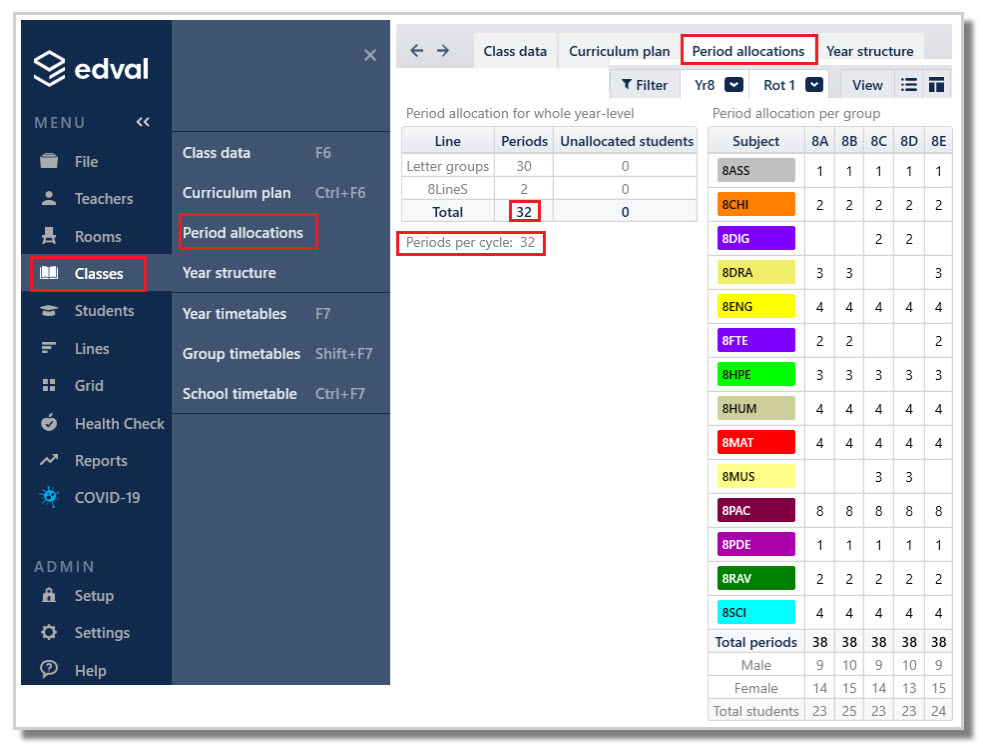Click the Unallocated students column header
Viewport: 983px width, 749px height.
626,141
